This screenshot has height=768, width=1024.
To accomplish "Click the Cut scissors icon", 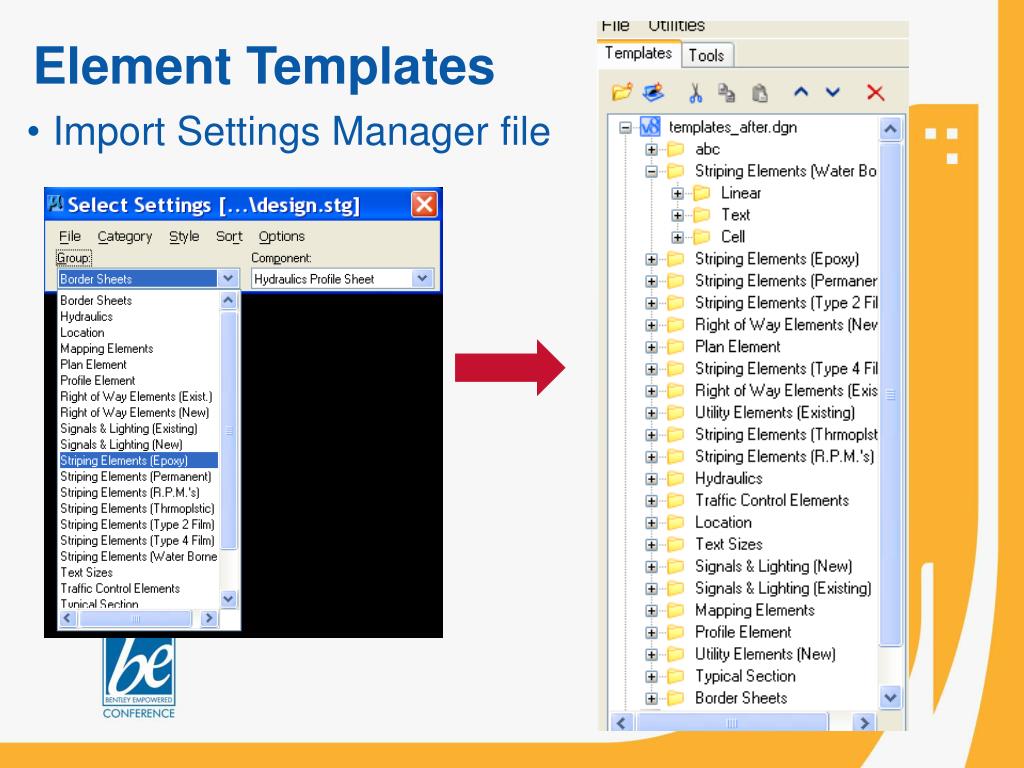I will pyautogui.click(x=696, y=93).
